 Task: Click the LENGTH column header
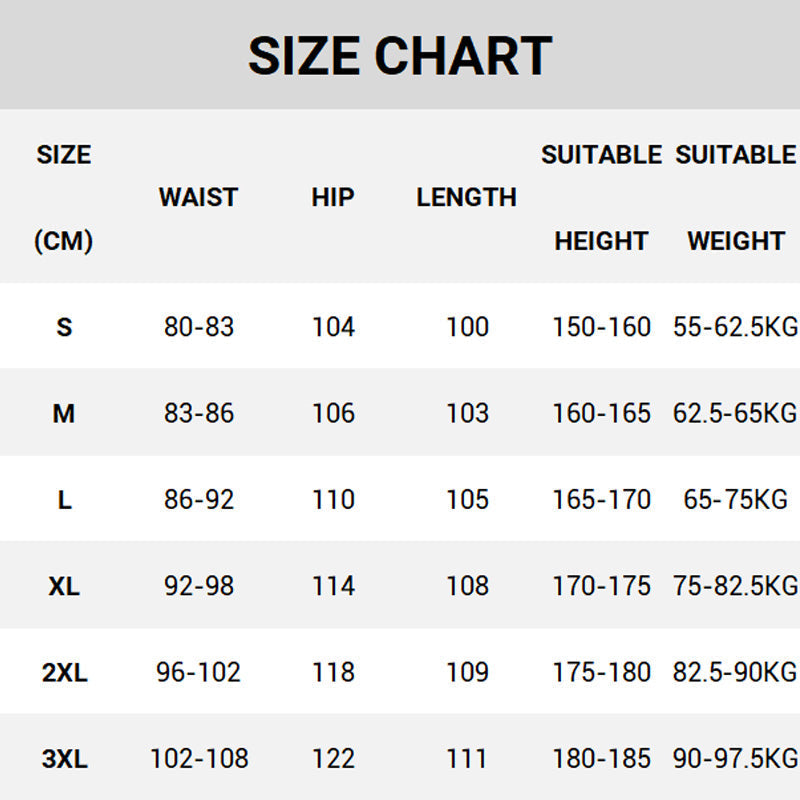click(x=466, y=197)
